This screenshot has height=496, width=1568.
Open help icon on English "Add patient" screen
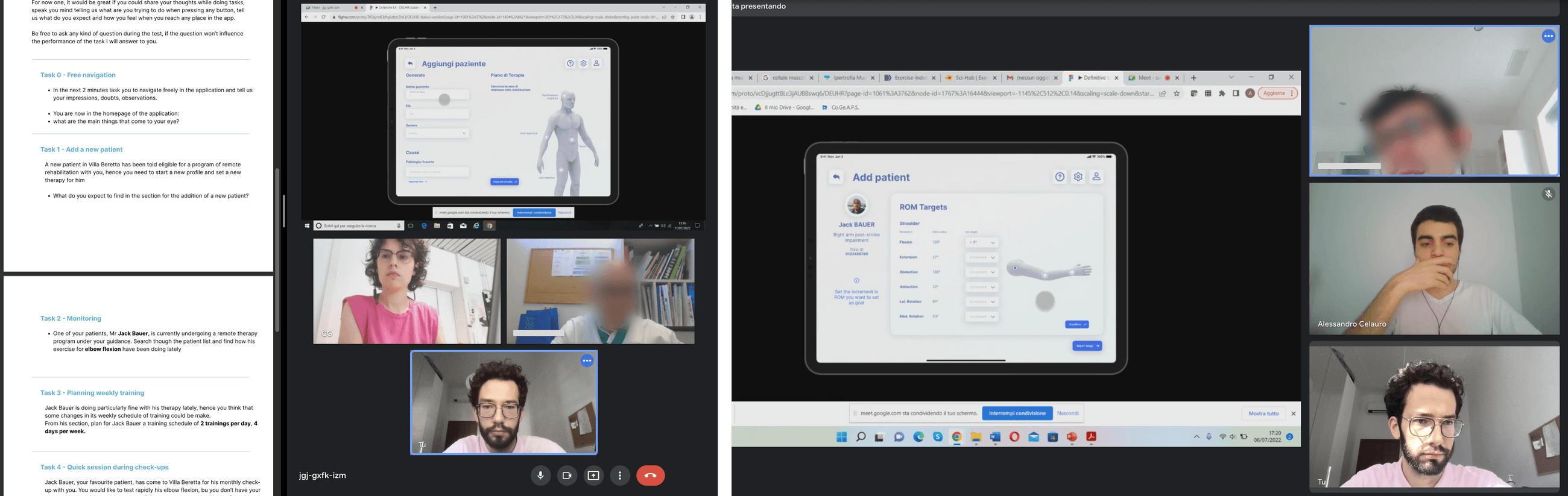[x=1060, y=177]
